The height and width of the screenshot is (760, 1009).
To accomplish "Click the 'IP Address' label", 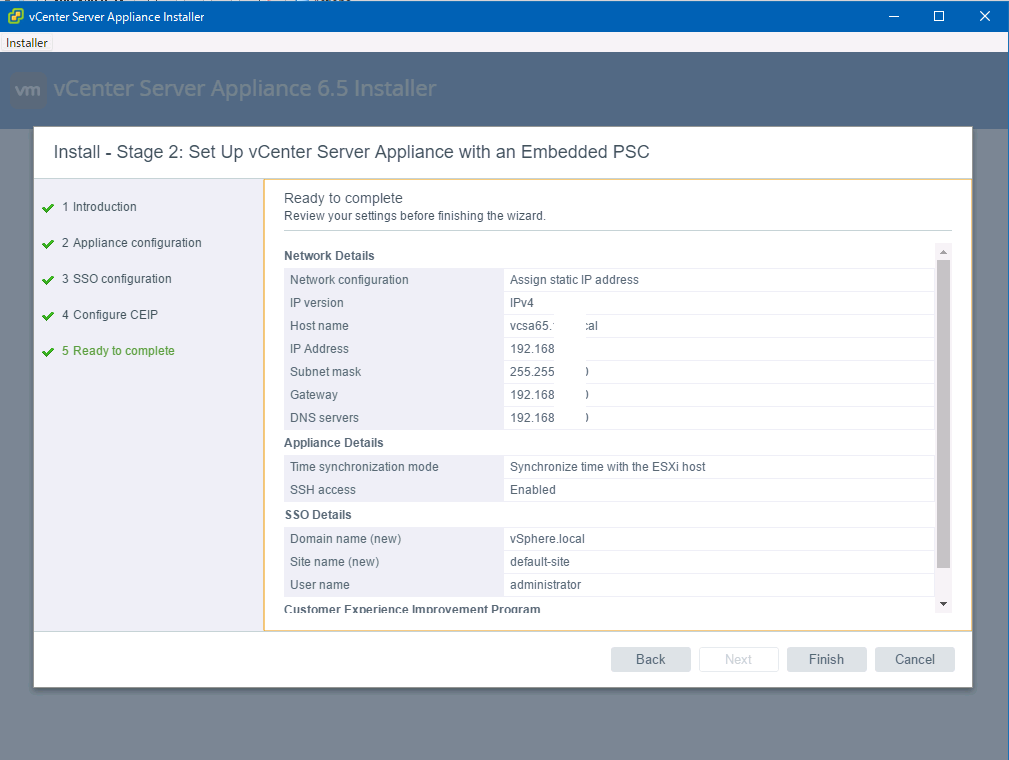I will tap(319, 349).
